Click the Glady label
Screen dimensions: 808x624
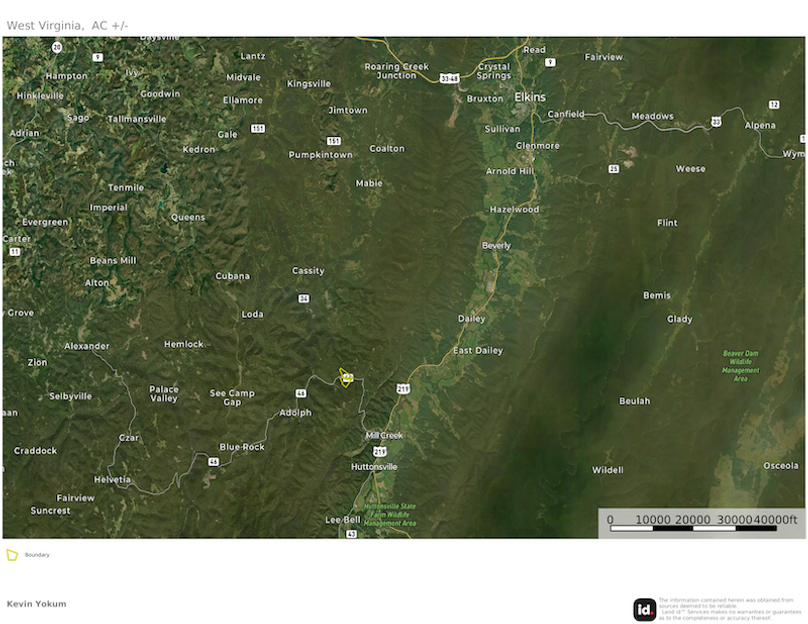pyautogui.click(x=680, y=319)
